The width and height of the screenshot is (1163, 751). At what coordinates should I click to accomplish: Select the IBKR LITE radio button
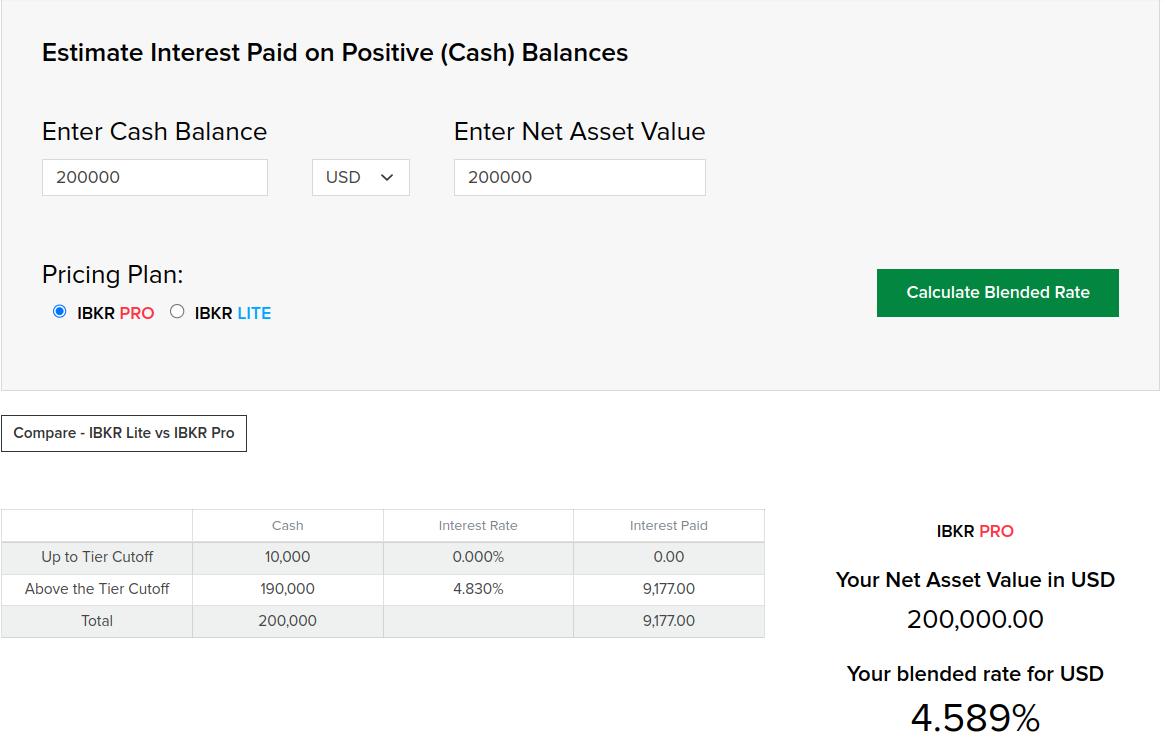point(178,312)
